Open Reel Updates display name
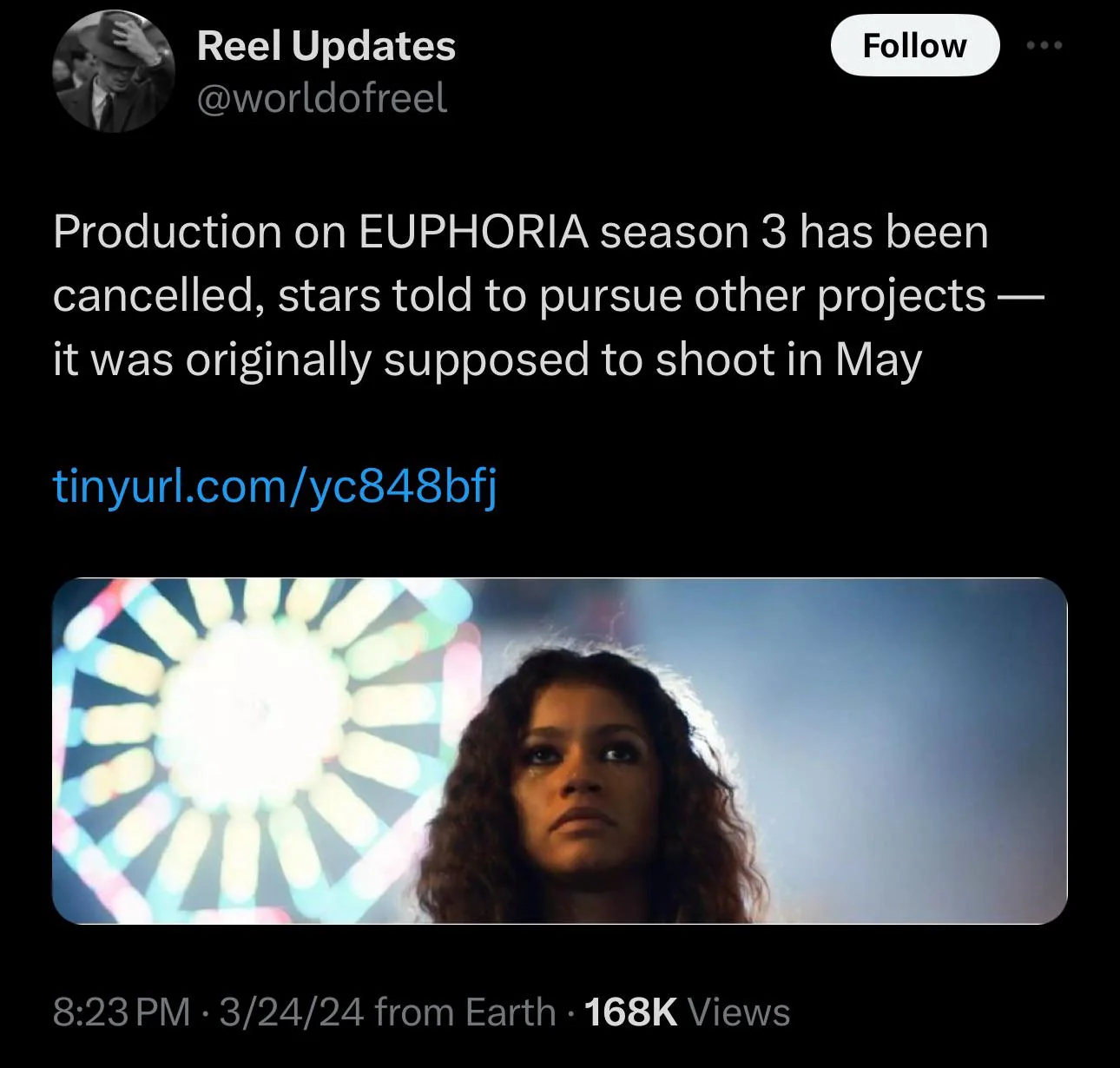 (325, 47)
